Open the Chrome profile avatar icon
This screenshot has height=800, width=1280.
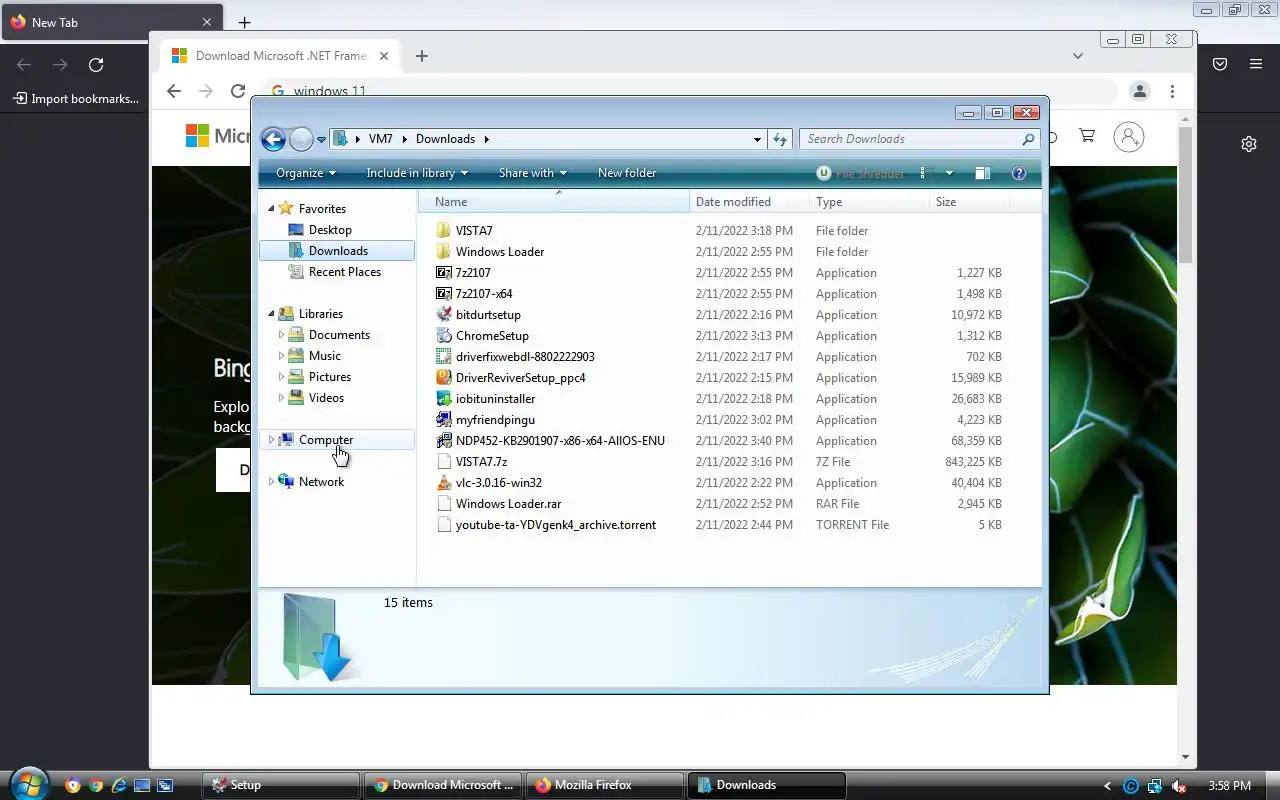[1139, 91]
